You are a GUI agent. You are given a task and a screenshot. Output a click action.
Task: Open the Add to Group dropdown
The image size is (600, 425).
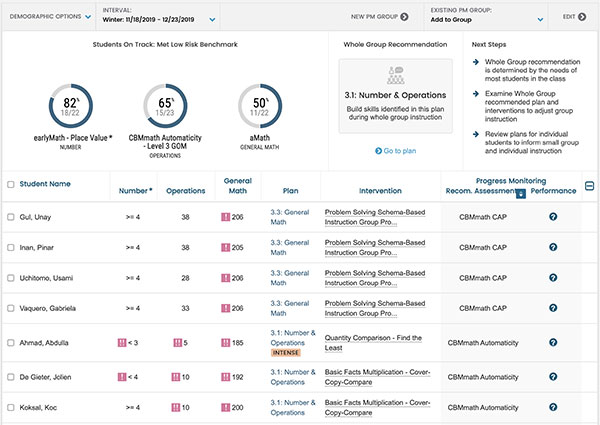pyautogui.click(x=540, y=18)
